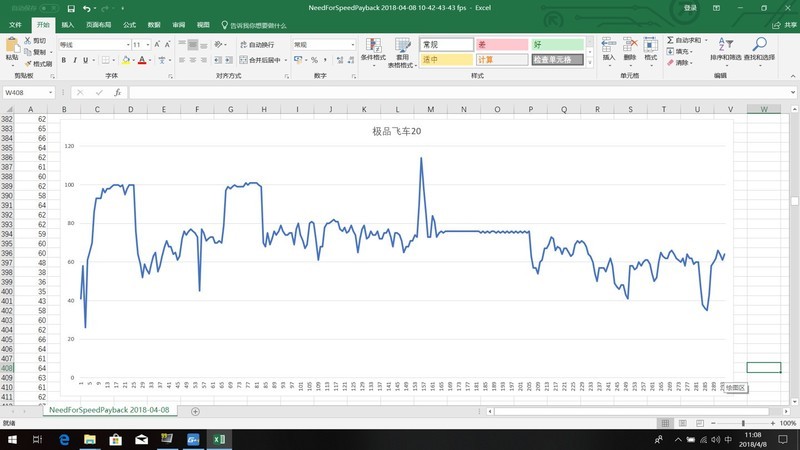Toggle the AutoSave switch in title bar
This screenshot has height=450, width=800.
tap(49, 9)
